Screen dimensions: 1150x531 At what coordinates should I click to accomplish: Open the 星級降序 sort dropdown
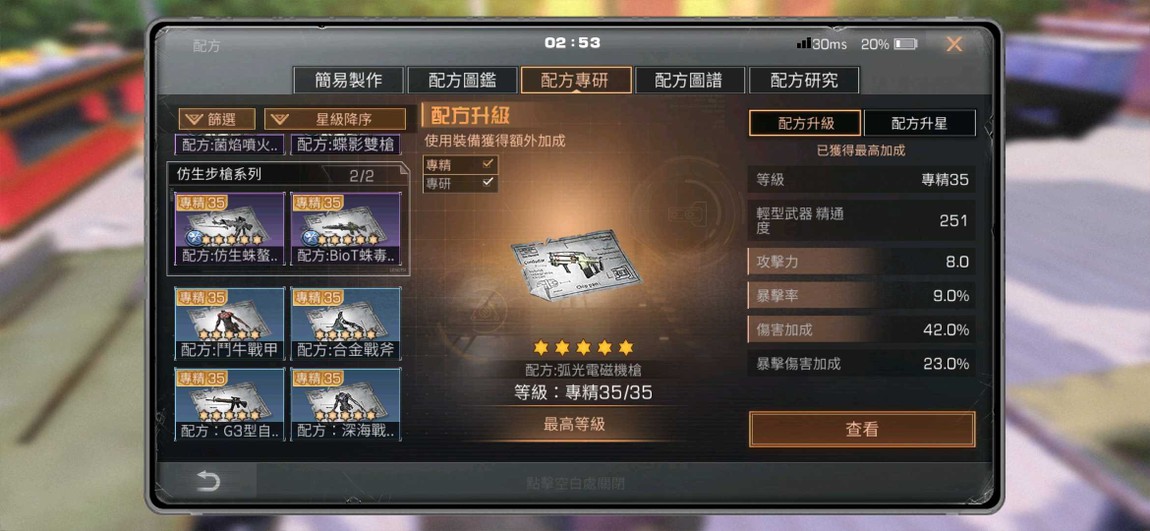(x=335, y=119)
